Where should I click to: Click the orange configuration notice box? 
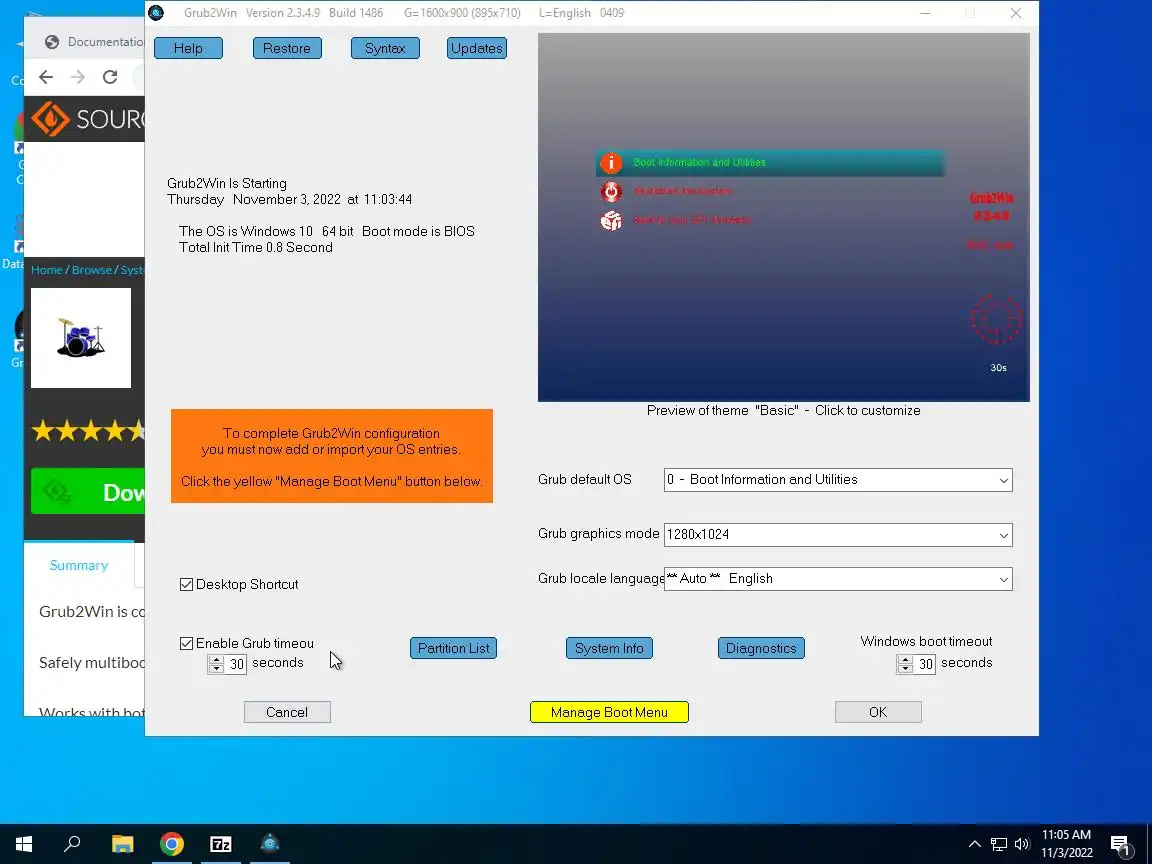point(332,456)
